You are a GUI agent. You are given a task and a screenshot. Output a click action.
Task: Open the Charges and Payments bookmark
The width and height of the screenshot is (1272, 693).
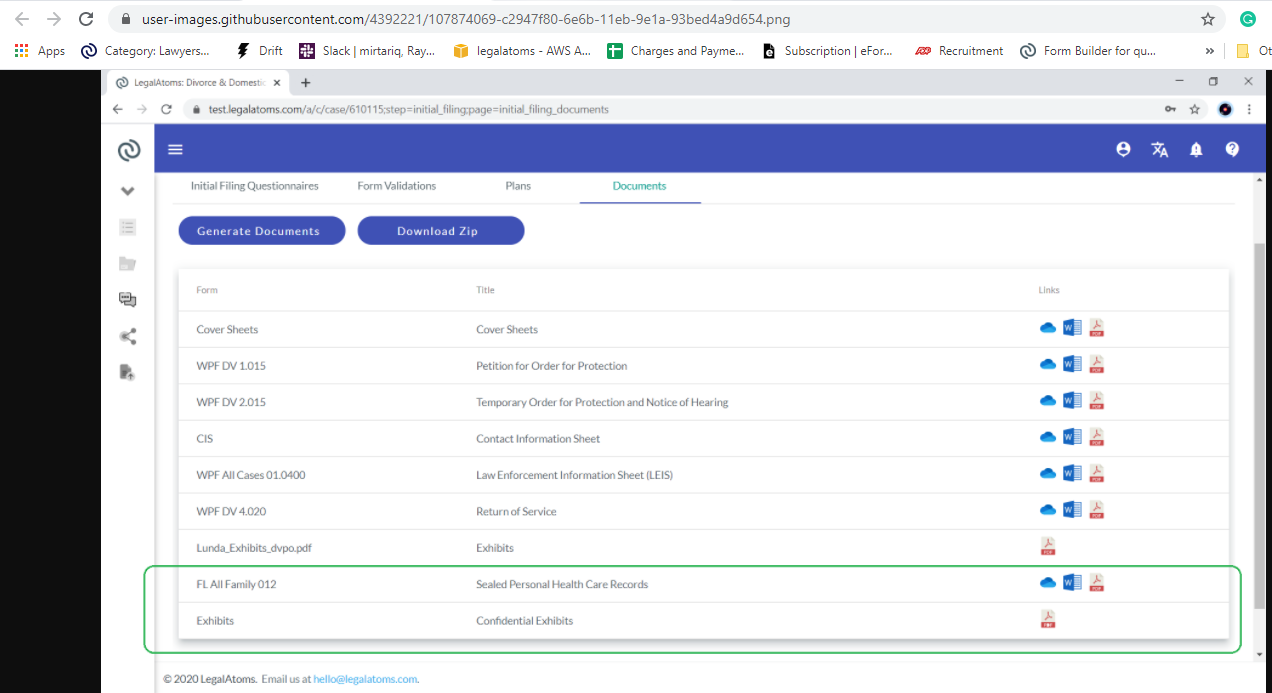click(x=677, y=51)
